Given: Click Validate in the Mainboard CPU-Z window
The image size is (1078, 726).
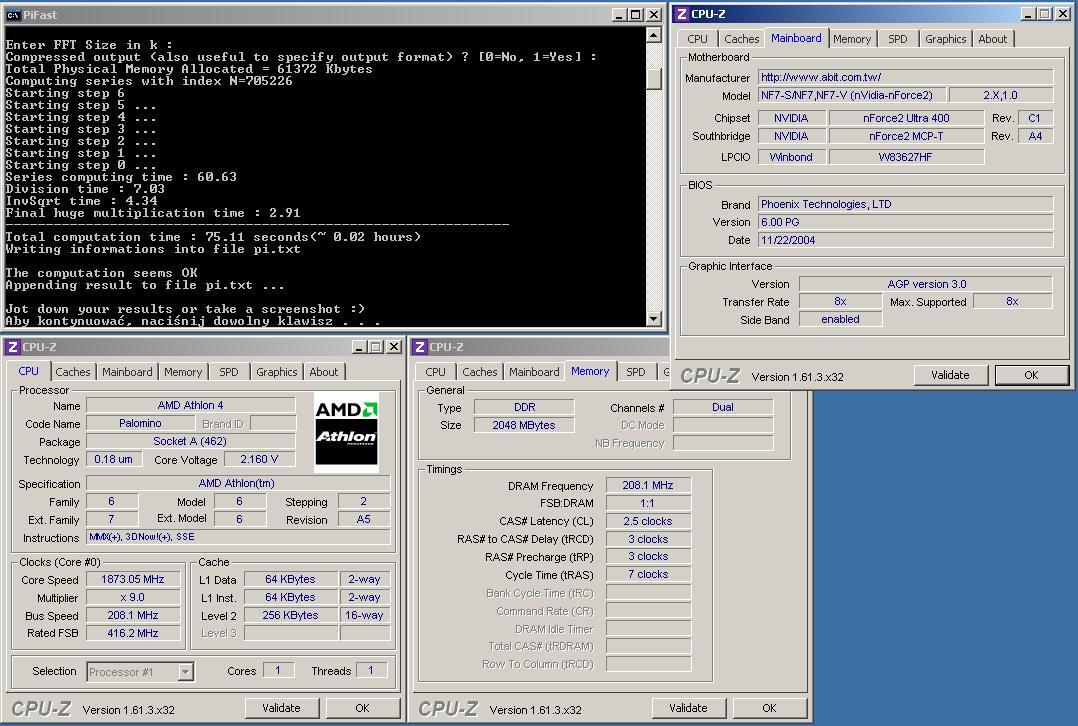Looking at the screenshot, I should pos(950,375).
